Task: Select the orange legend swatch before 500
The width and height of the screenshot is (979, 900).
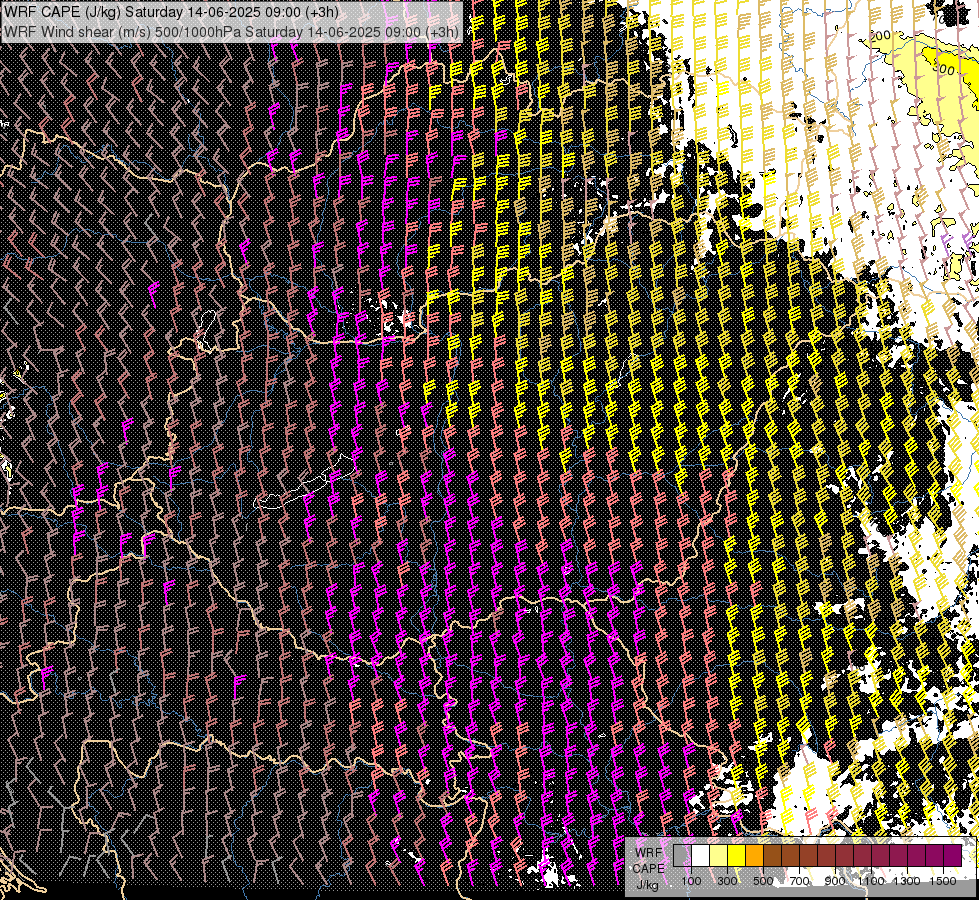Action: pos(754,855)
